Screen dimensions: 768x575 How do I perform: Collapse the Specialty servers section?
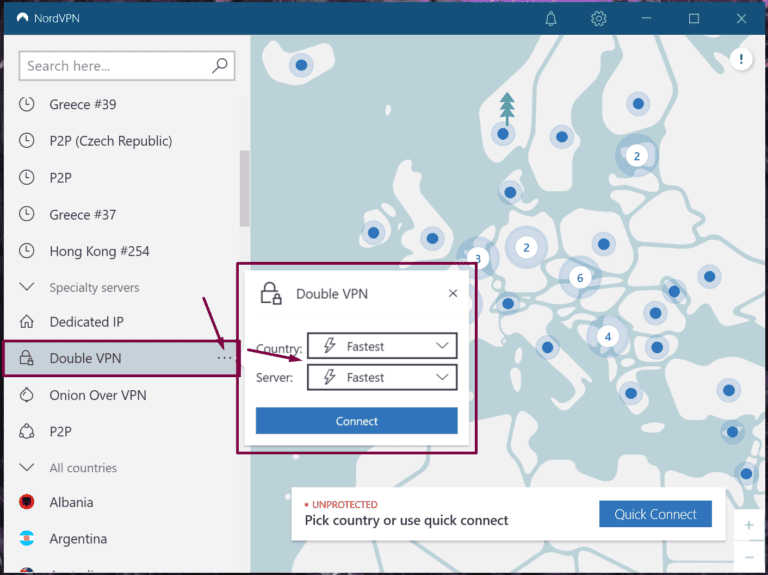click(28, 288)
